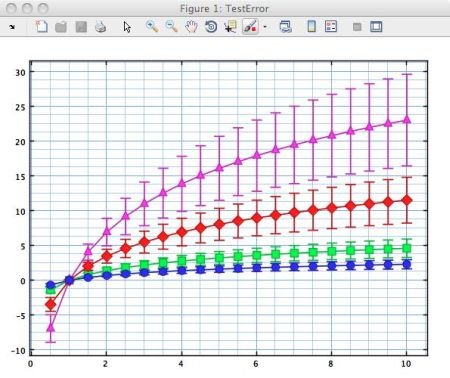The image size is (450, 378).
Task: Choose the Data Cursor tool
Action: (x=230, y=27)
